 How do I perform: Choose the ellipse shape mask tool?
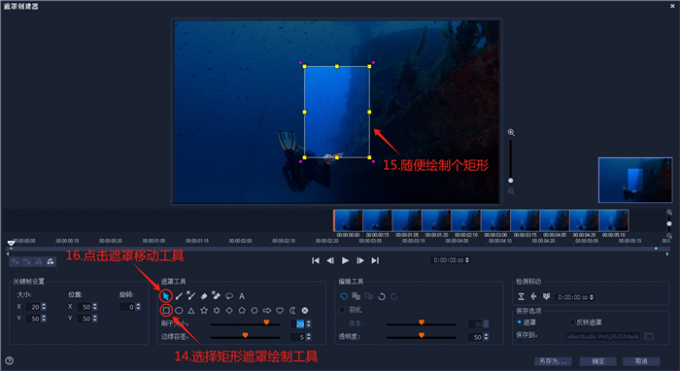point(179,311)
